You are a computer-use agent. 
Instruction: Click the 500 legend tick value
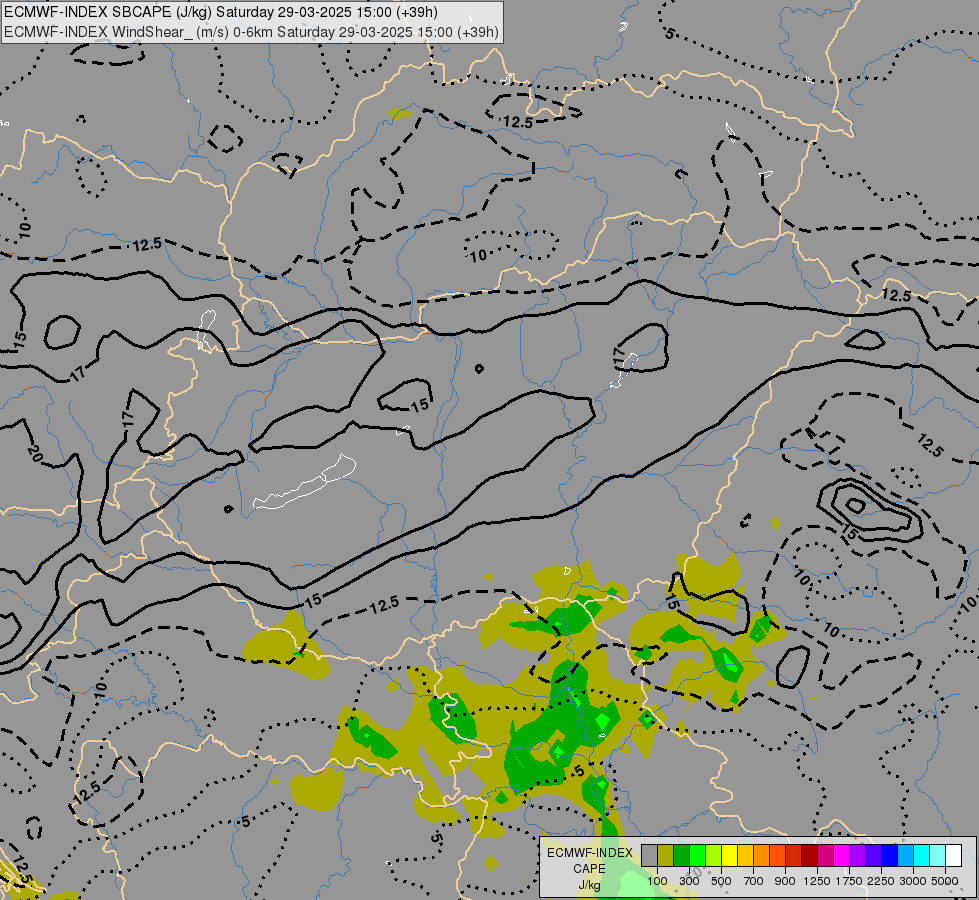[721, 881]
